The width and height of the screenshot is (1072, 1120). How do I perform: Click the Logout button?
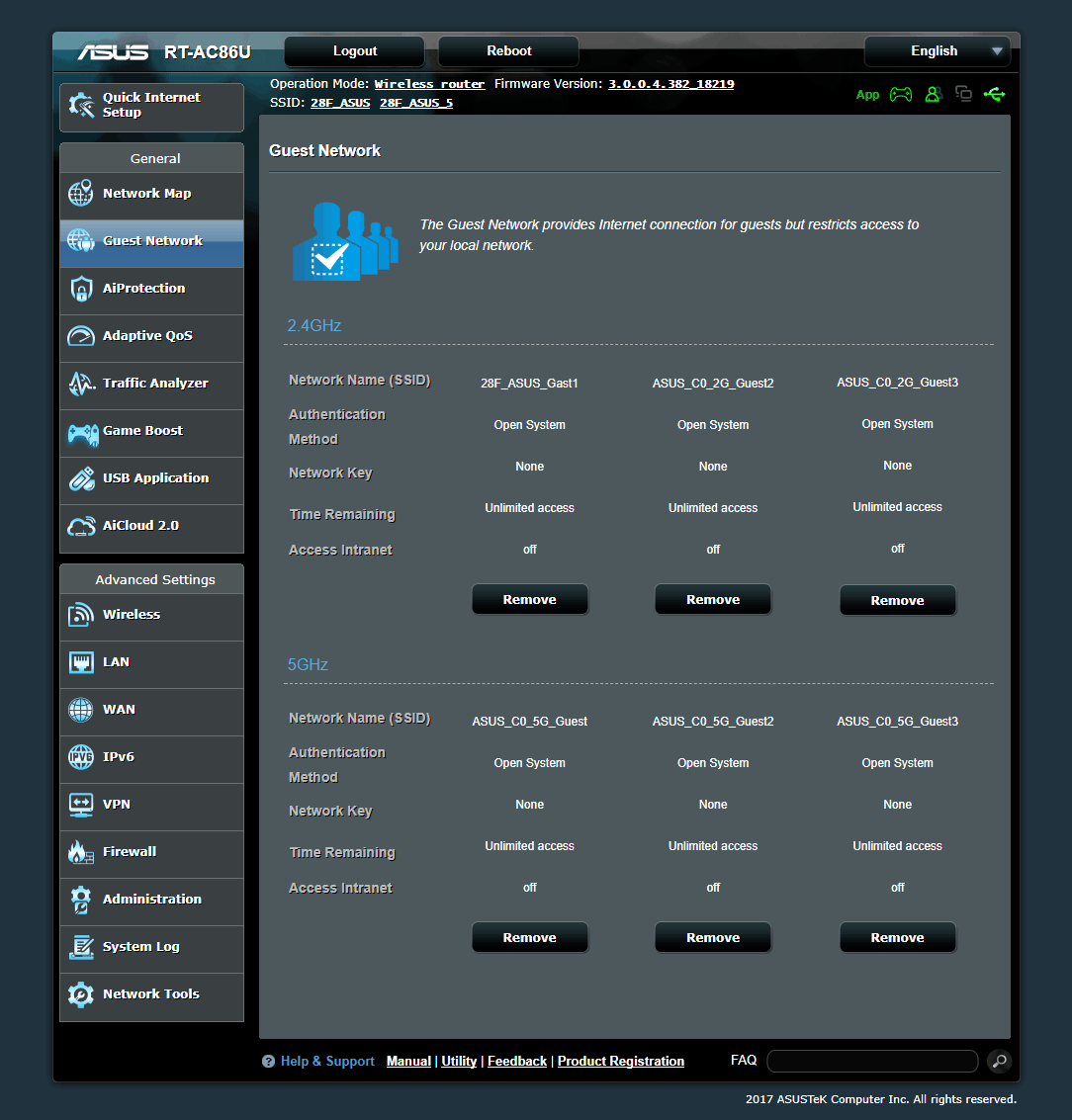[x=354, y=51]
